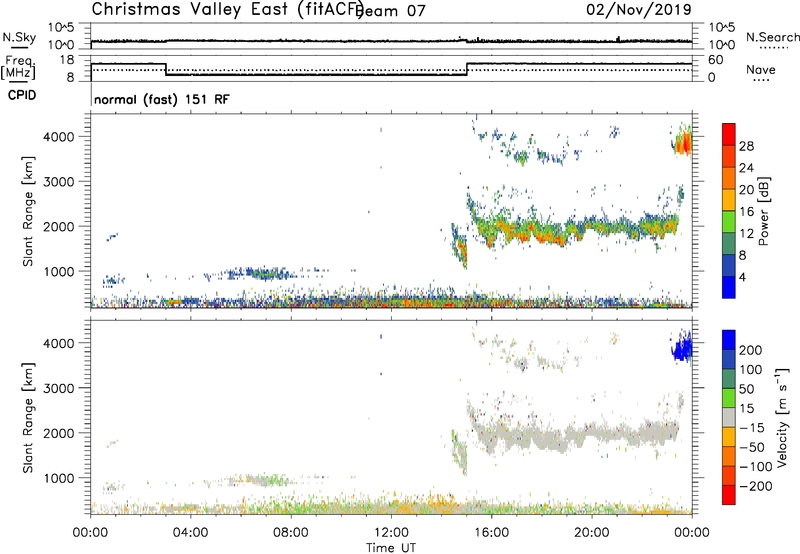800x554 pixels.
Task: Click the '4' label on Power colorbar
Action: (742, 277)
